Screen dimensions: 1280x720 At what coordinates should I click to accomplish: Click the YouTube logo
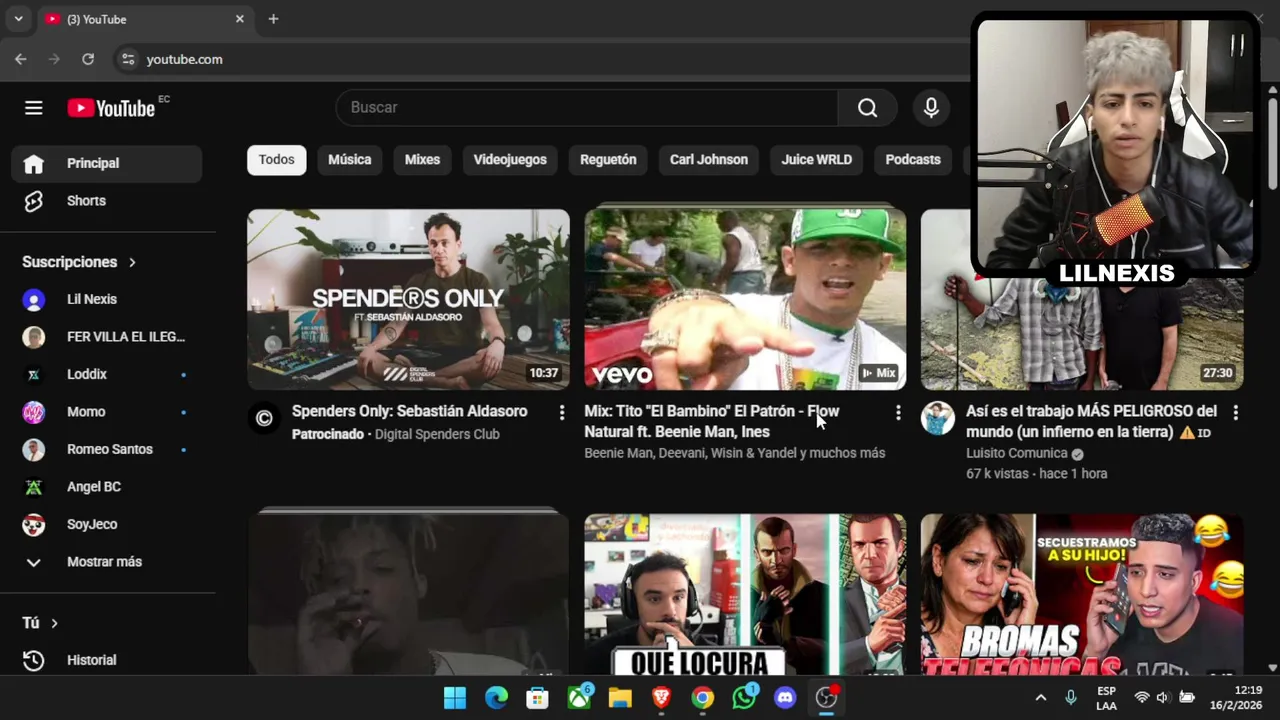tap(111, 108)
